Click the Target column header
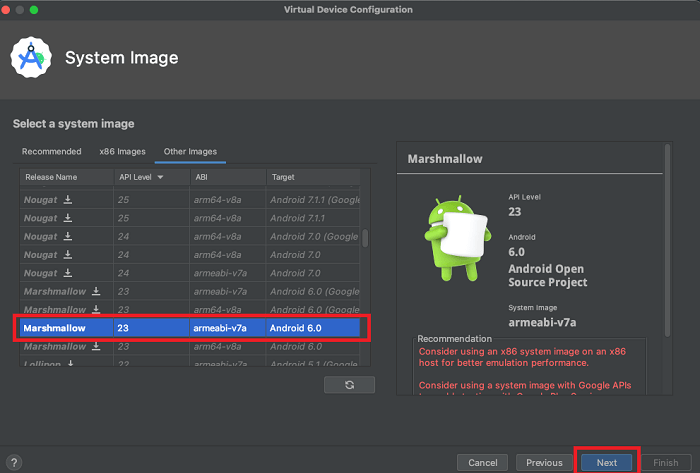The width and height of the screenshot is (700, 473). [313, 177]
